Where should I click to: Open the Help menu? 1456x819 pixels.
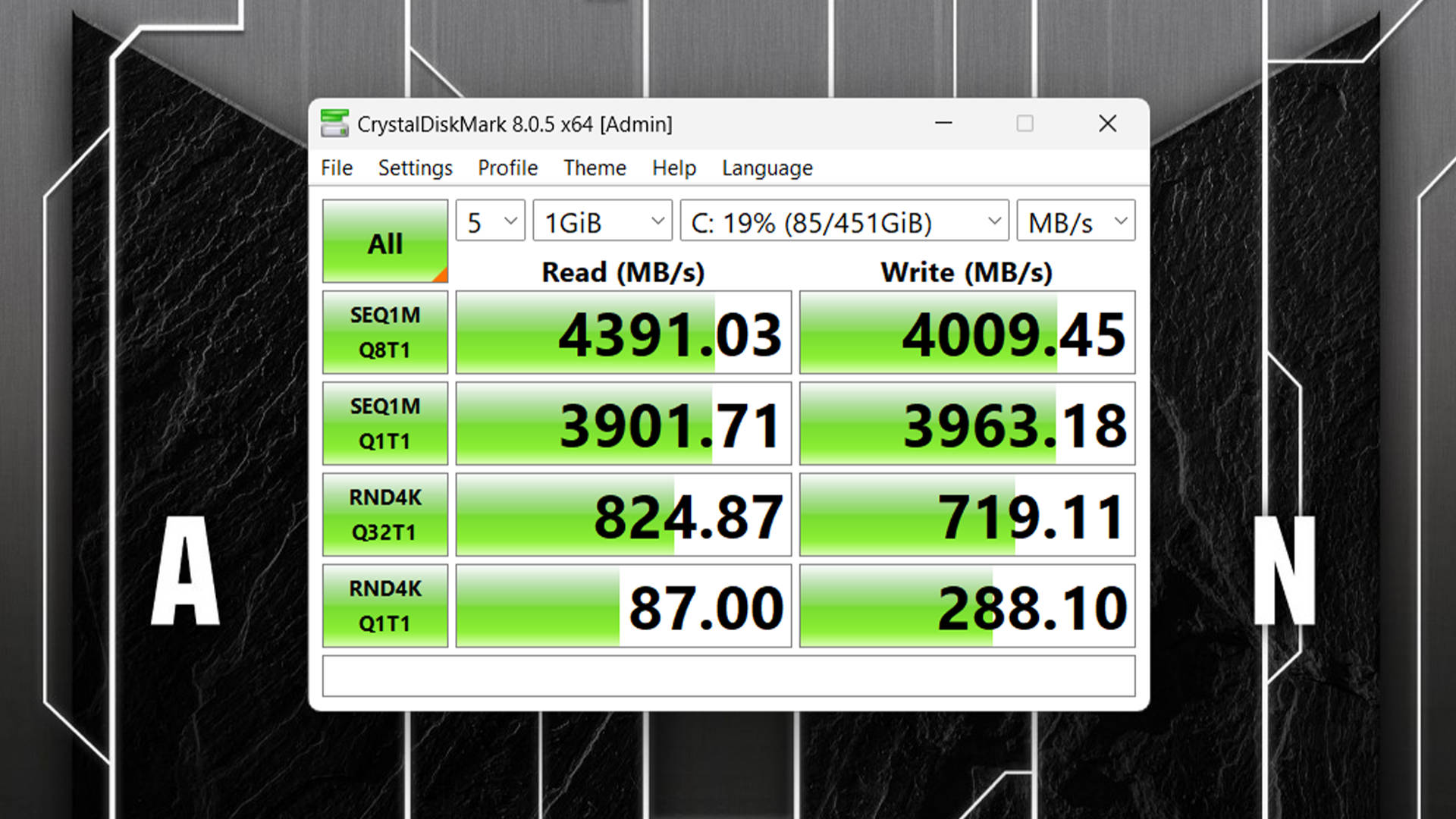coord(673,168)
